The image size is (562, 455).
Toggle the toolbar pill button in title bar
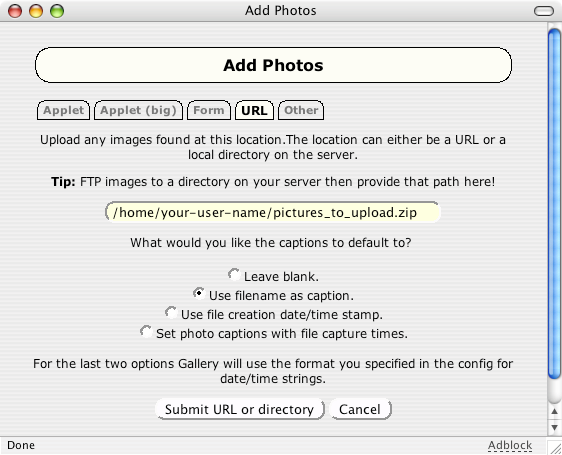tap(544, 11)
